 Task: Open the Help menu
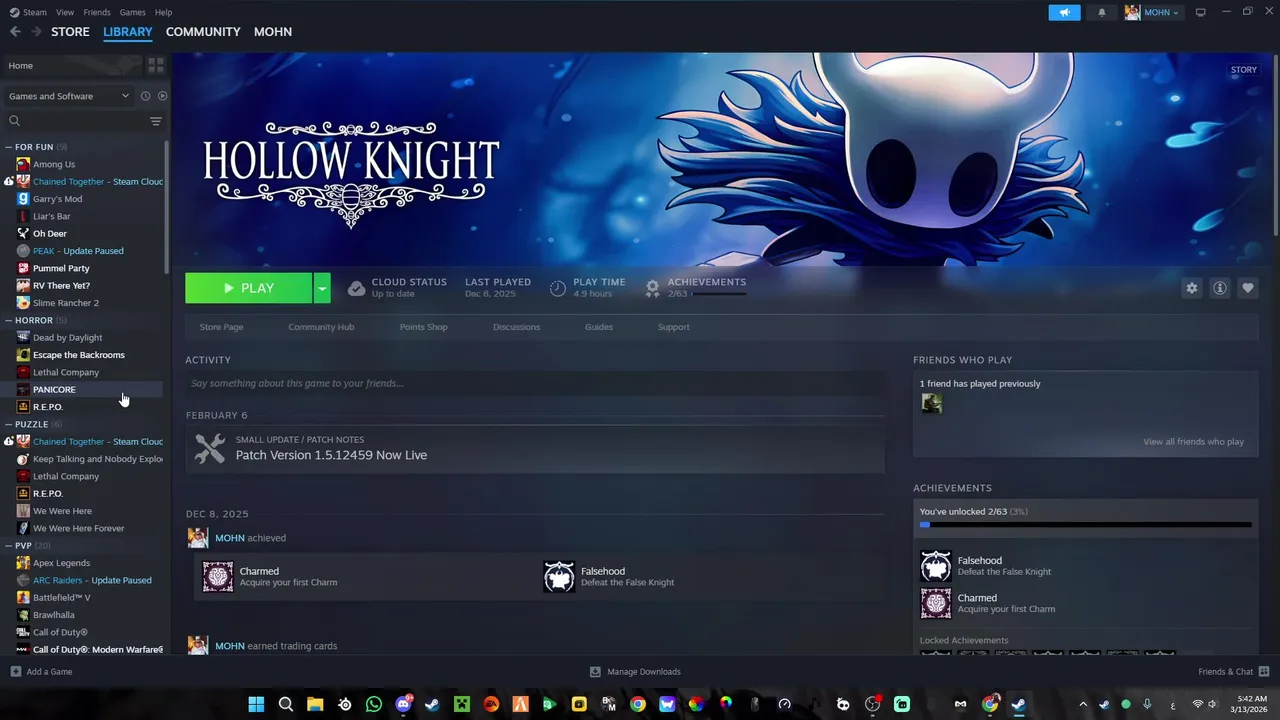pyautogui.click(x=163, y=12)
